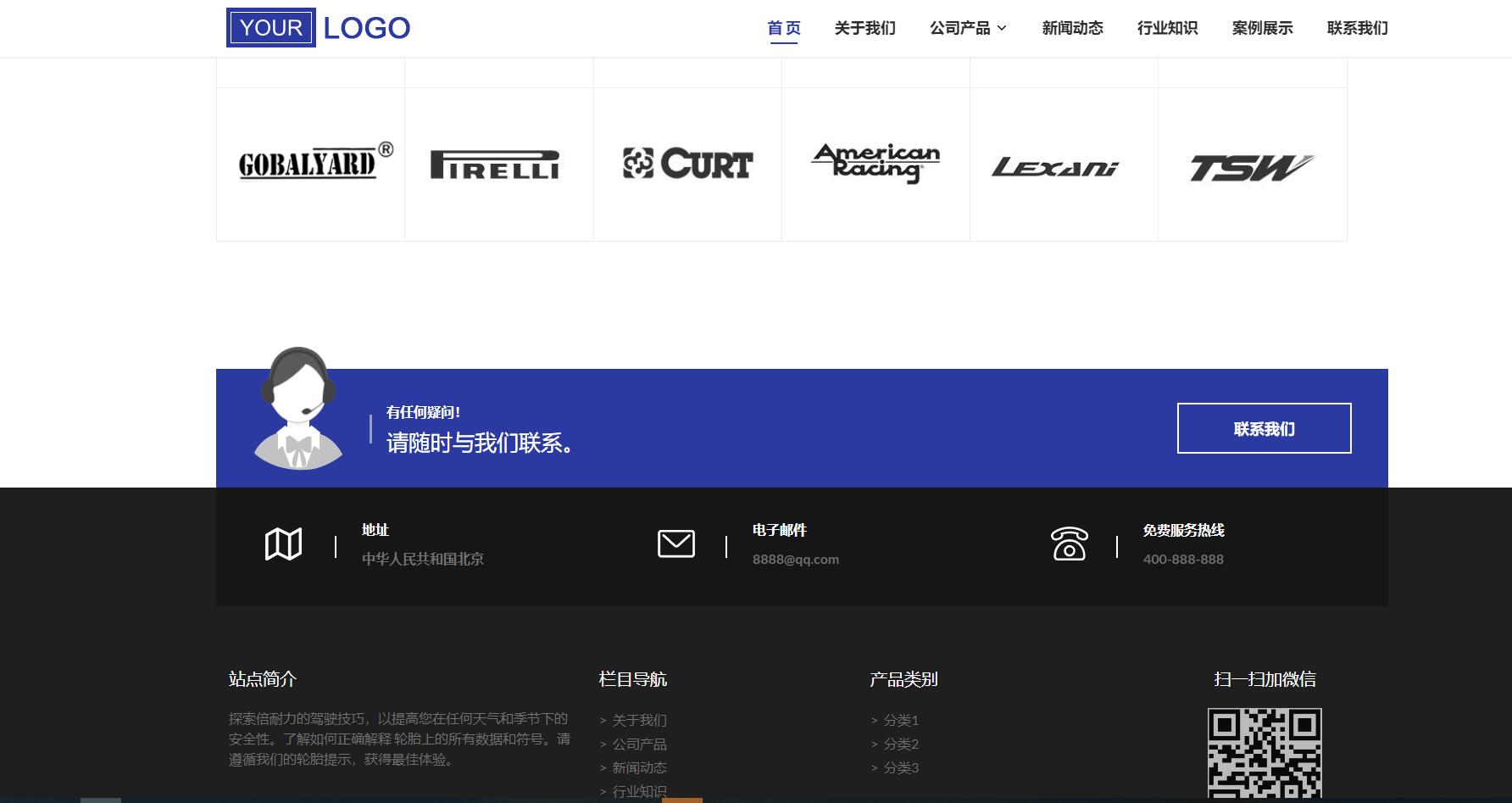Open product category 分类2
The width and height of the screenshot is (1512, 803).
pyautogui.click(x=901, y=744)
